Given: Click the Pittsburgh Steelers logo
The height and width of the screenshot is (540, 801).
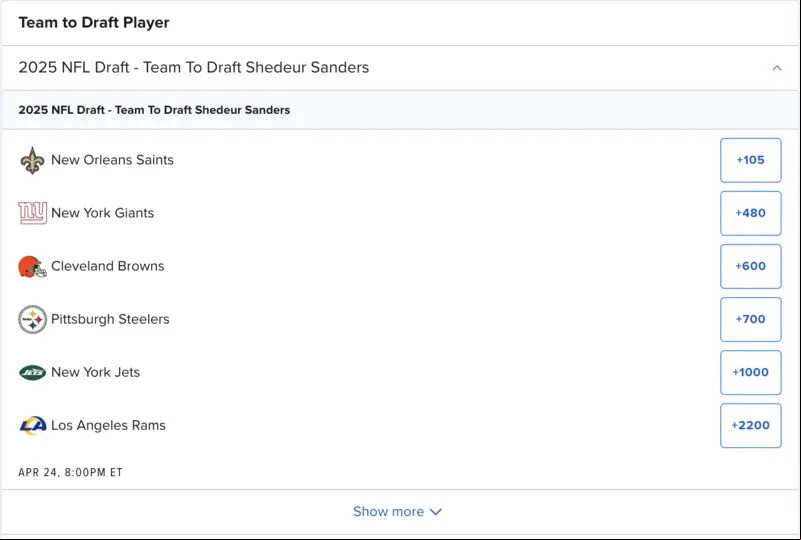Looking at the screenshot, I should click(33, 319).
